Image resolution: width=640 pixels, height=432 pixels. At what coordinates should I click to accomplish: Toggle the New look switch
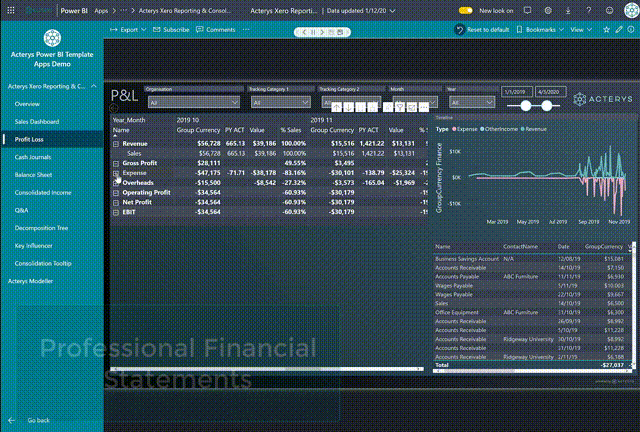point(466,11)
